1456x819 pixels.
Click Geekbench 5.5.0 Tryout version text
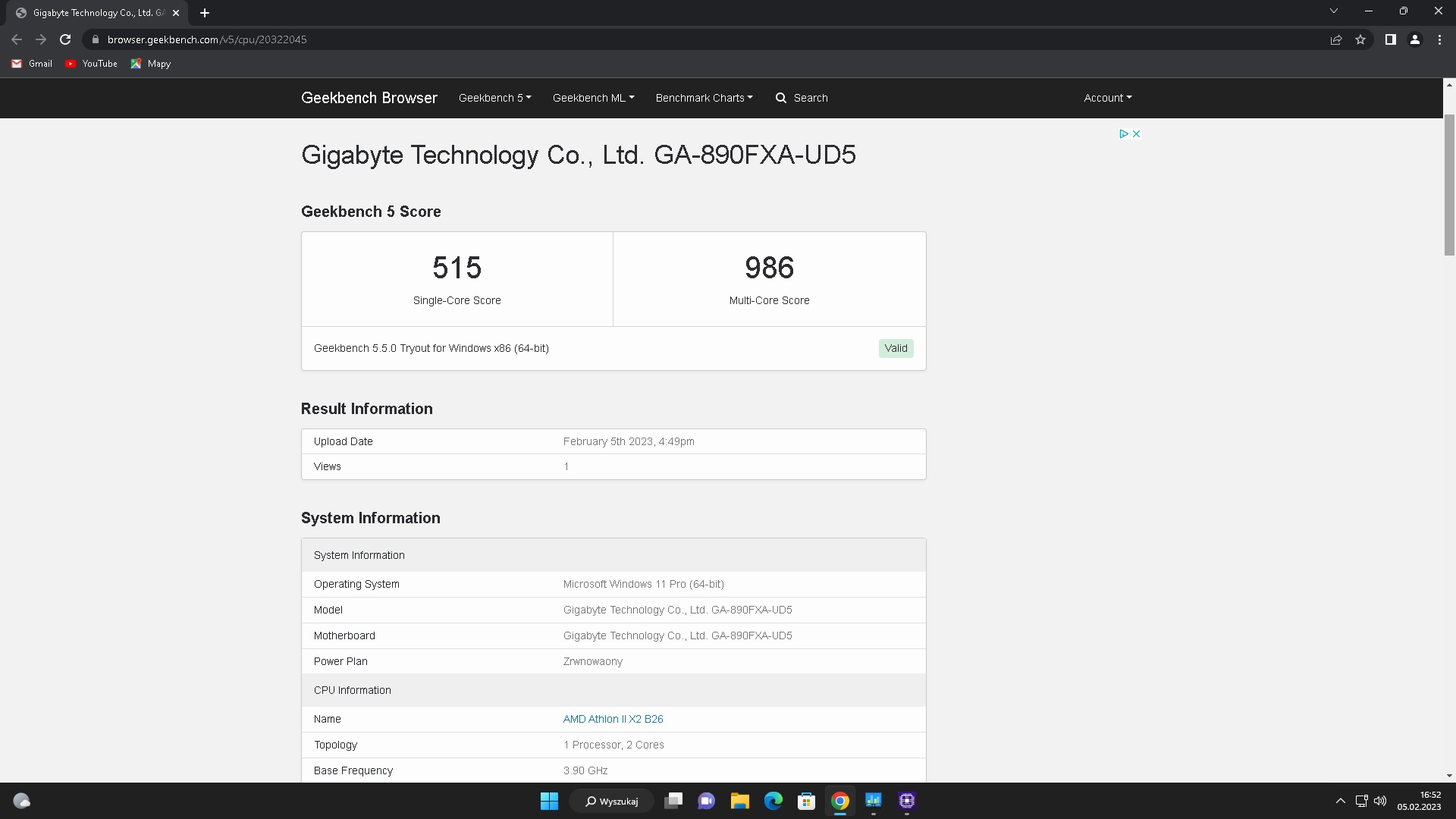click(x=431, y=348)
